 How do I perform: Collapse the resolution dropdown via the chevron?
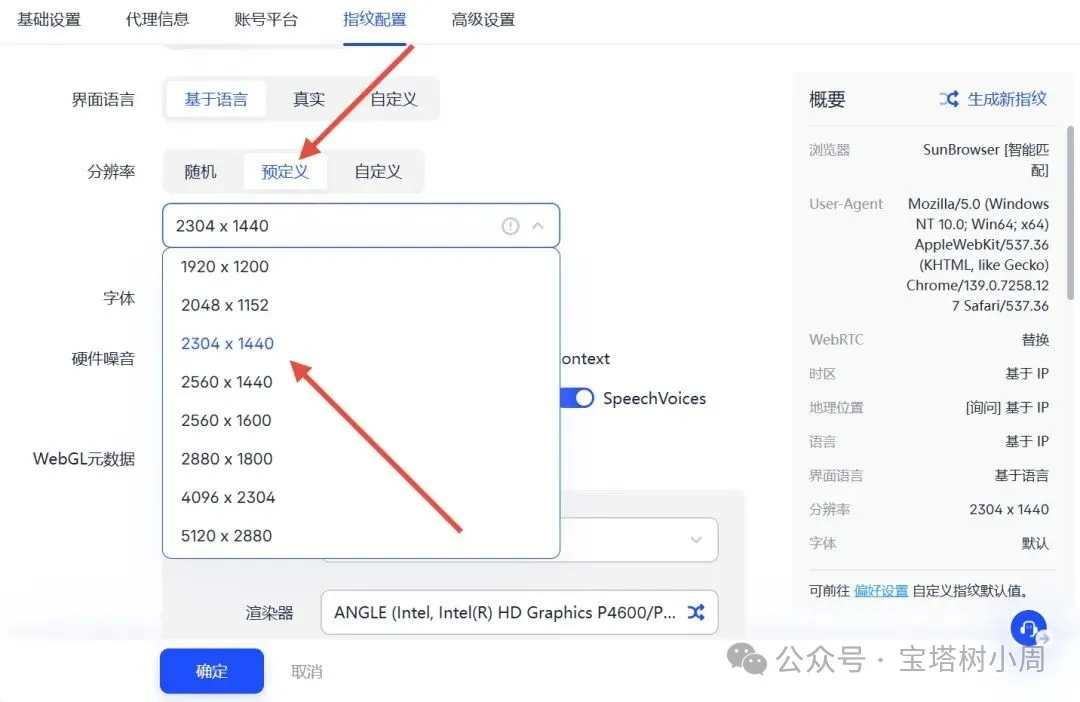tap(538, 226)
